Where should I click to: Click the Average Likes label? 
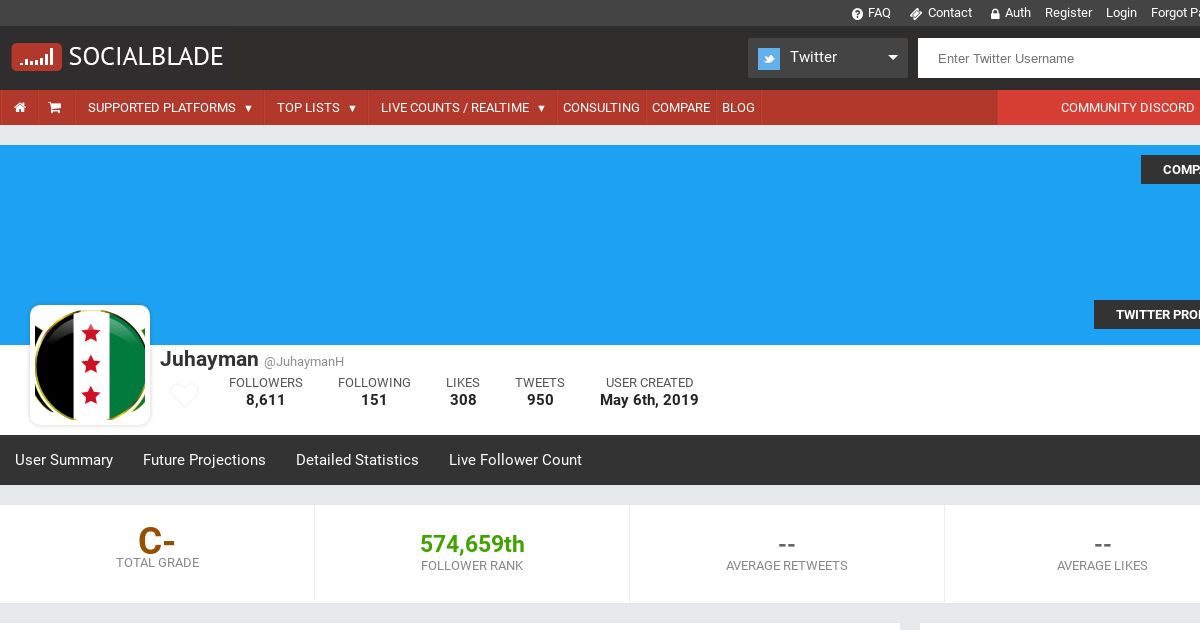pyautogui.click(x=1102, y=566)
